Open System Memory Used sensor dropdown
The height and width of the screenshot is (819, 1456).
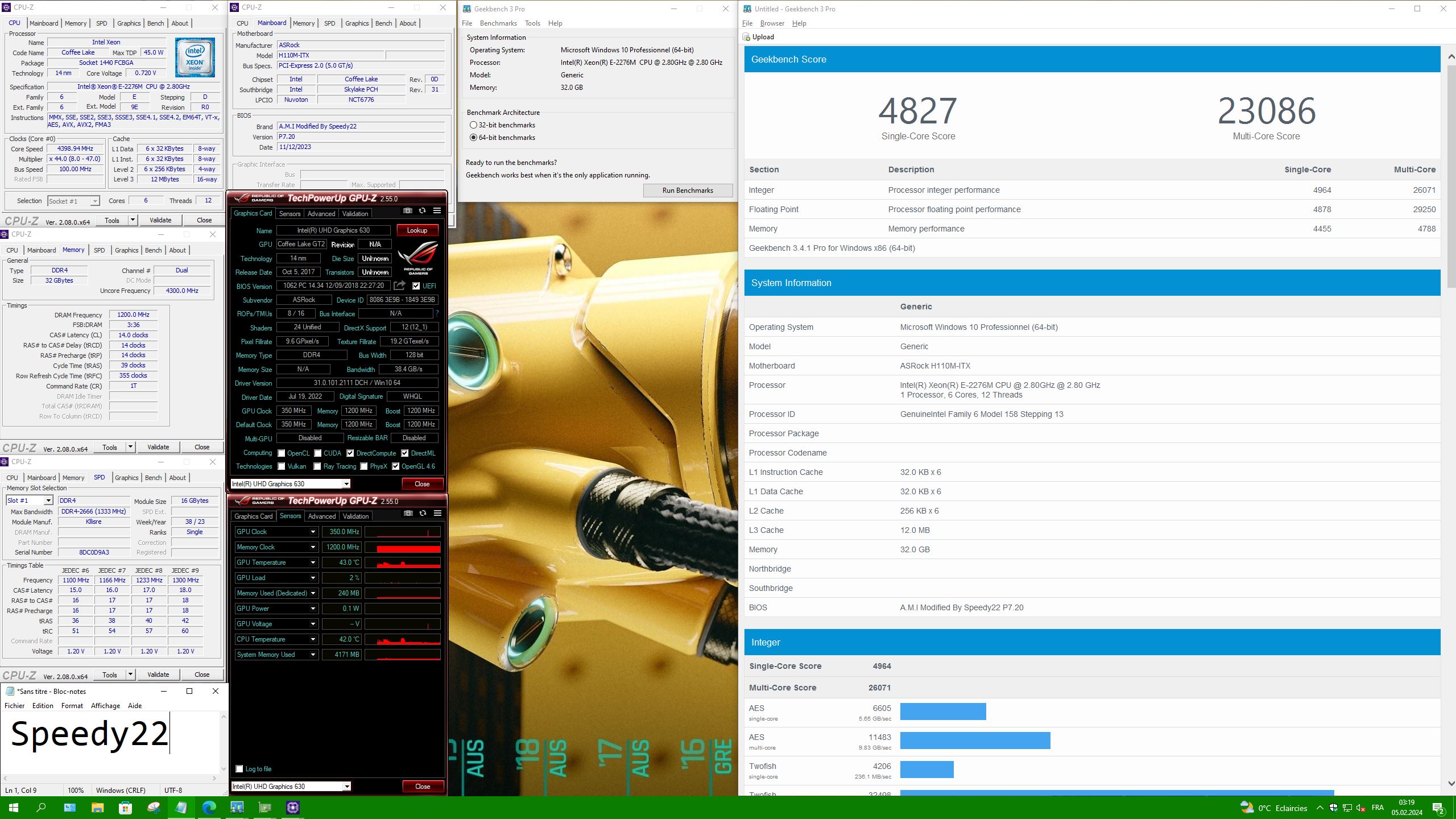(312, 655)
